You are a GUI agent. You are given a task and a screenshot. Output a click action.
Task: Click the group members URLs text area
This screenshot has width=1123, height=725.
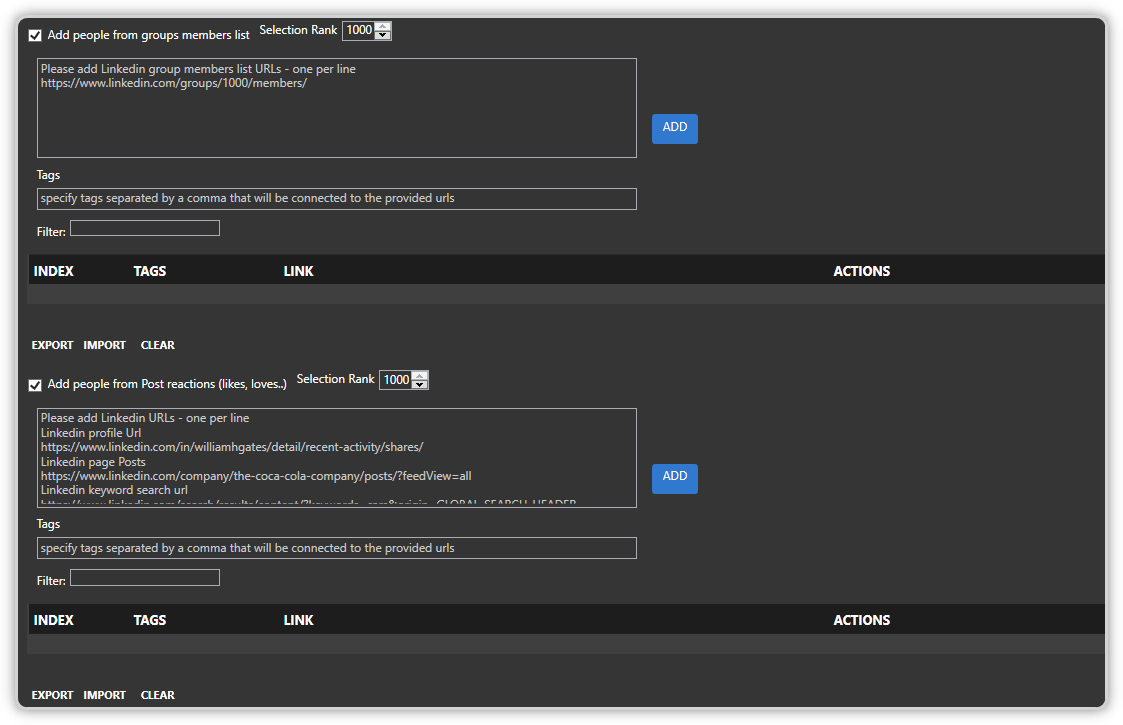tap(336, 107)
